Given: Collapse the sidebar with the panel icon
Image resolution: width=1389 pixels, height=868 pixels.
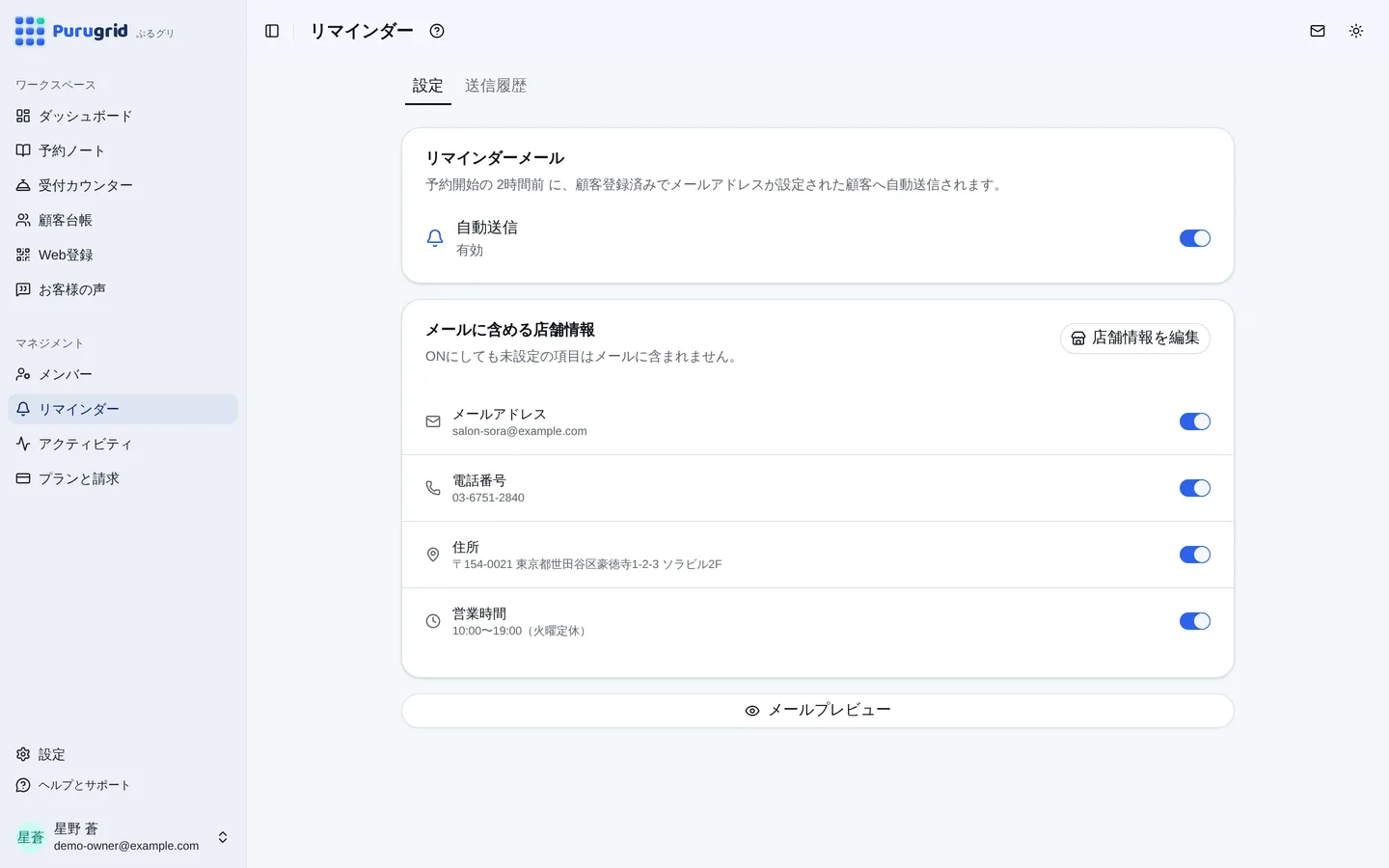Looking at the screenshot, I should [272, 31].
